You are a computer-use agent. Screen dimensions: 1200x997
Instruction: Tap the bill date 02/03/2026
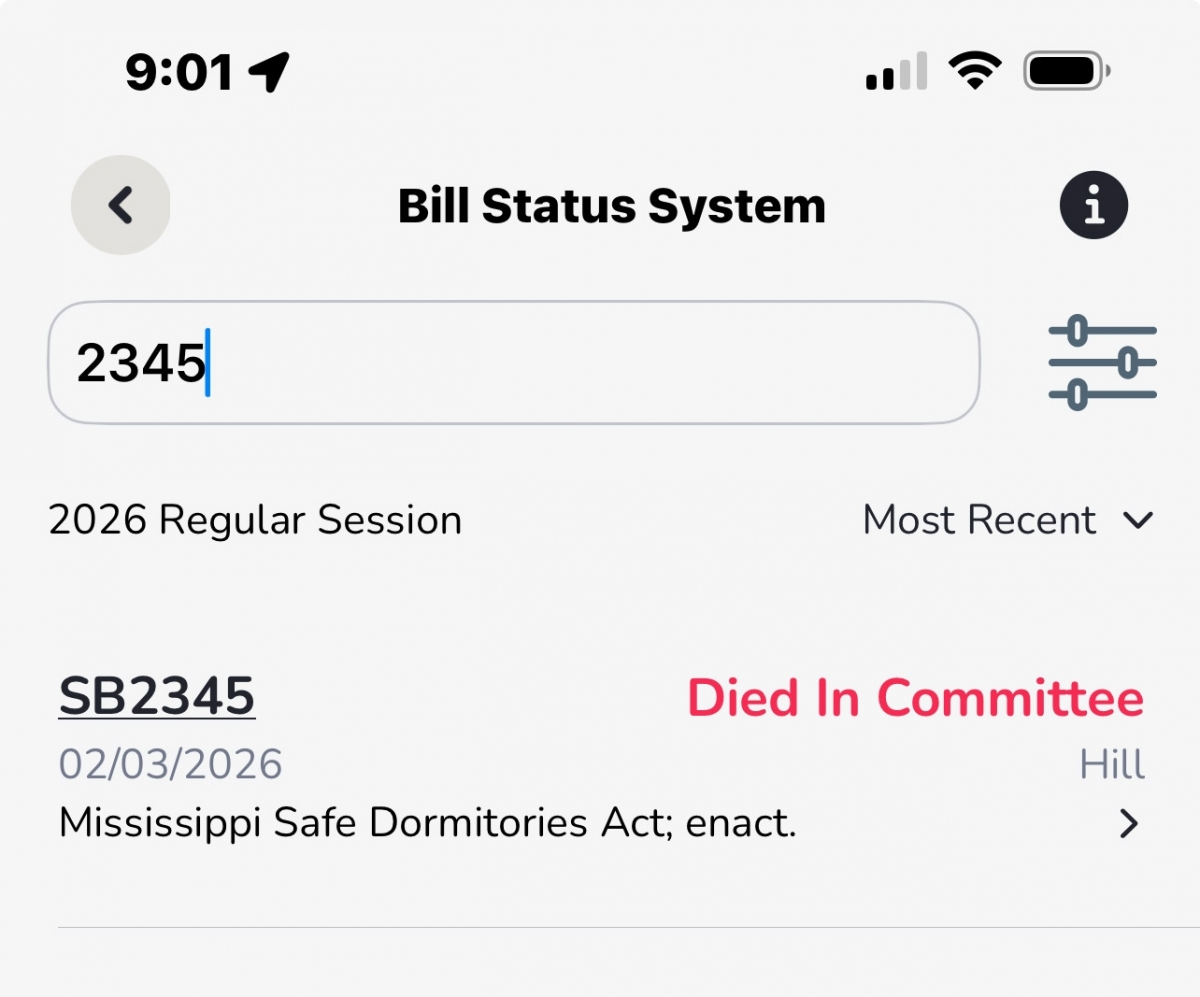[171, 764]
